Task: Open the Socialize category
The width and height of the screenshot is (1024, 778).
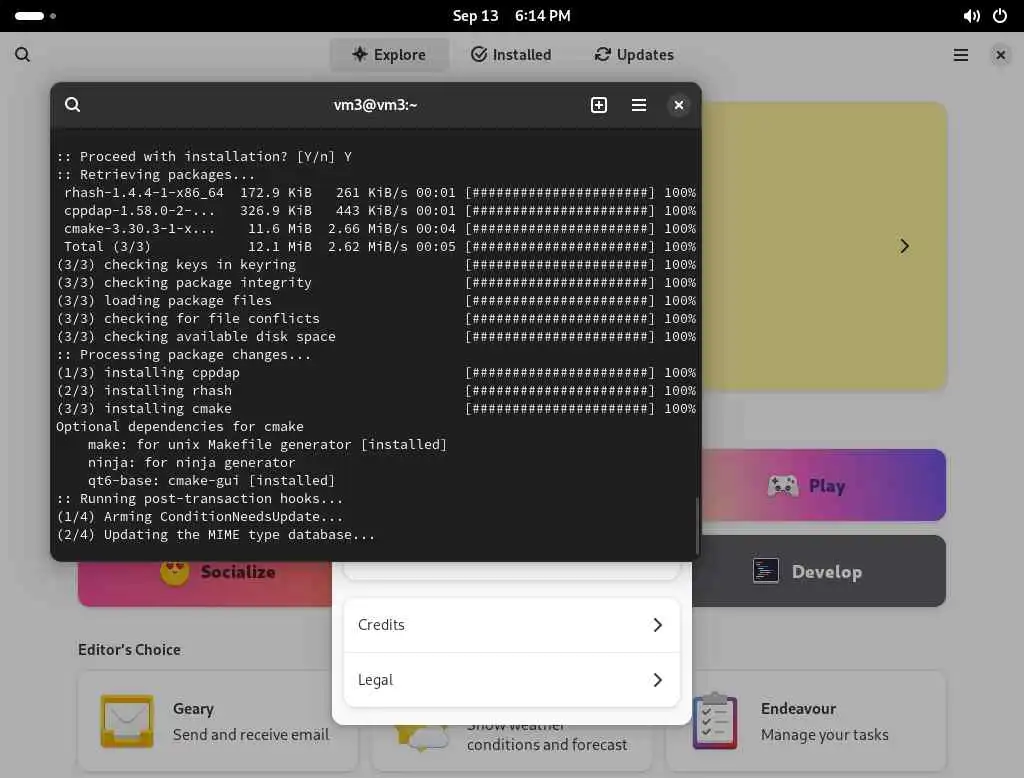Action: pyautogui.click(x=205, y=583)
